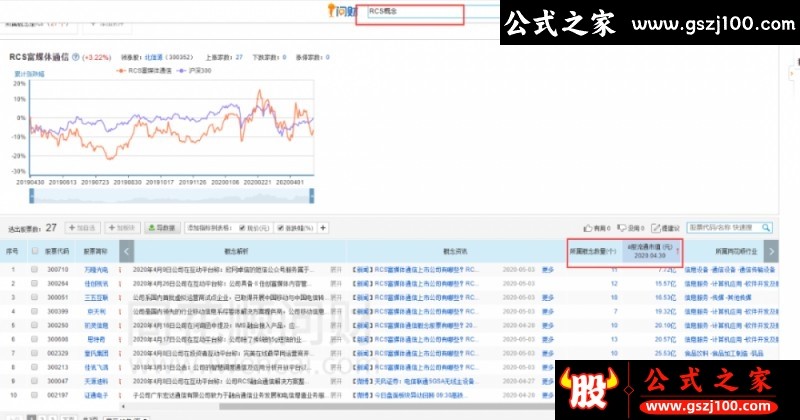Click red marker icon beside 万隆光电
This screenshot has width=800, height=420.
click(x=120, y=269)
